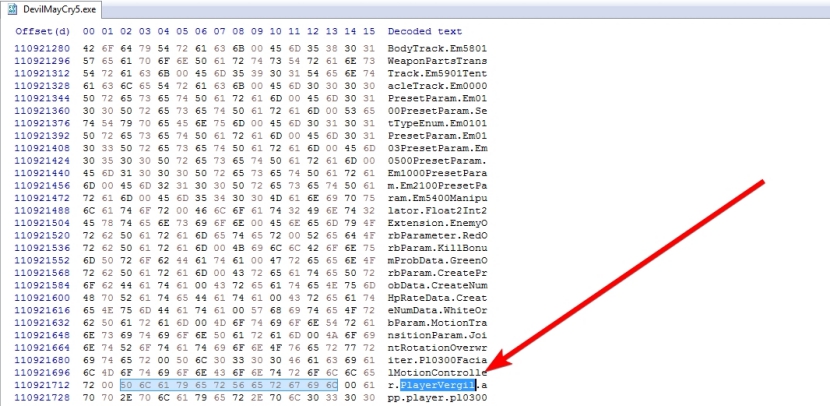
Task: Click the column 15 header
Action: [x=369, y=32]
